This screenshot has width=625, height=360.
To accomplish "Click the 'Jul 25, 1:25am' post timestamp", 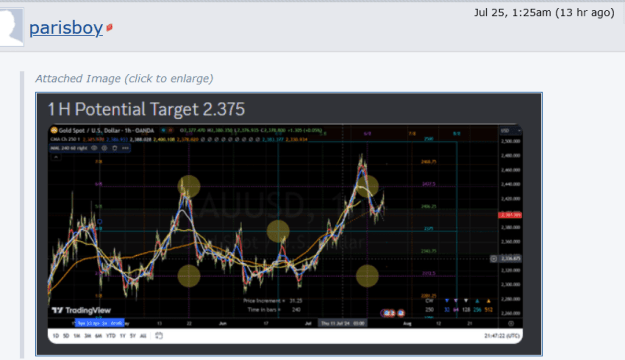I will click(544, 13).
